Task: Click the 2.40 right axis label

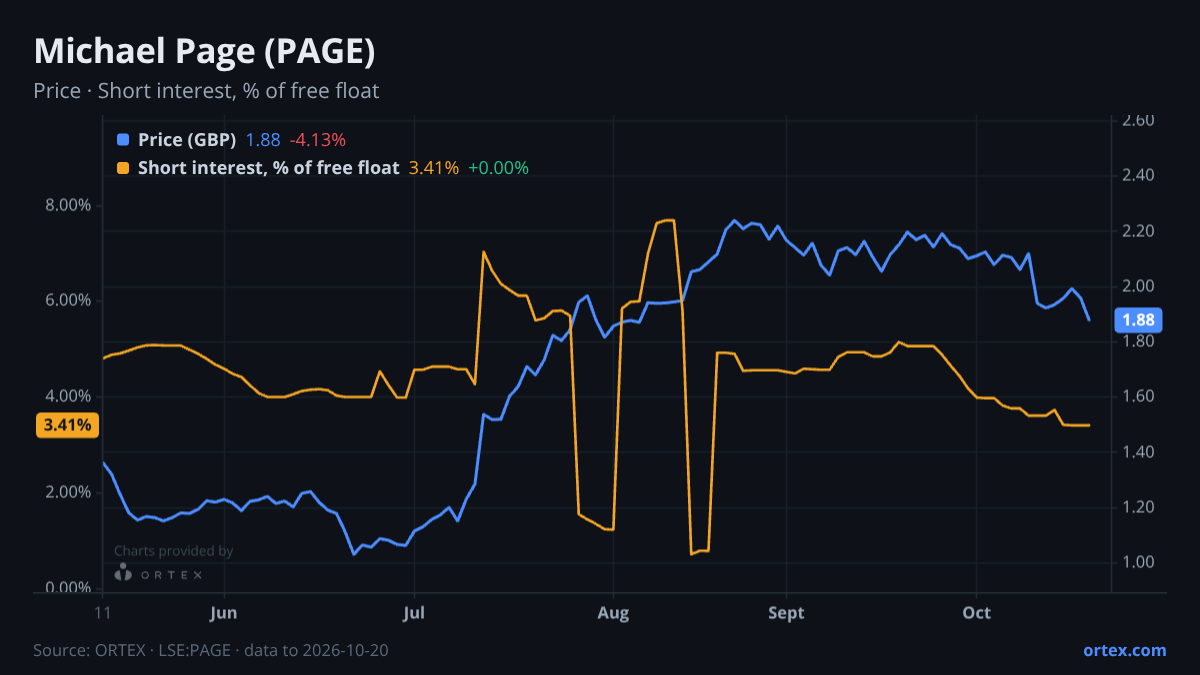Action: tap(1139, 176)
